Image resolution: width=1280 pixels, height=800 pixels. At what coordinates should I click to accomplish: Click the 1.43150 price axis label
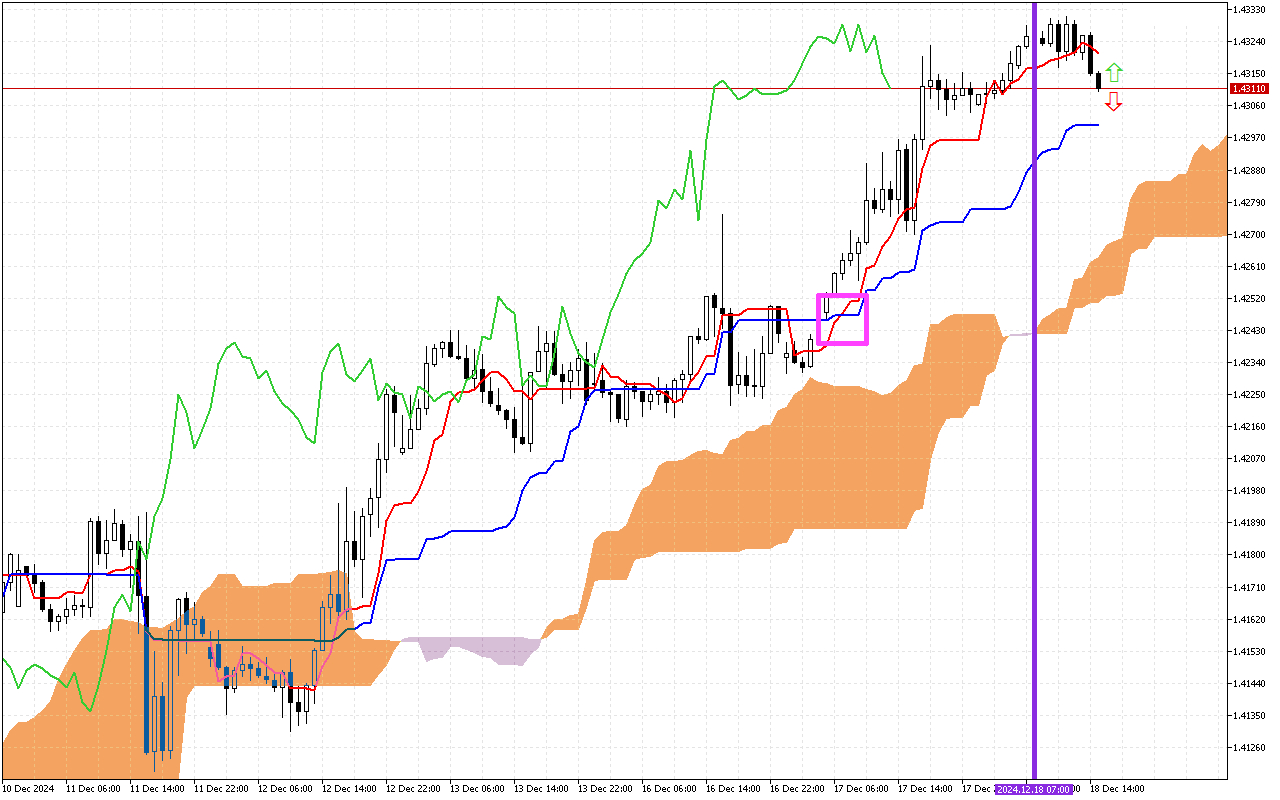coord(1247,73)
